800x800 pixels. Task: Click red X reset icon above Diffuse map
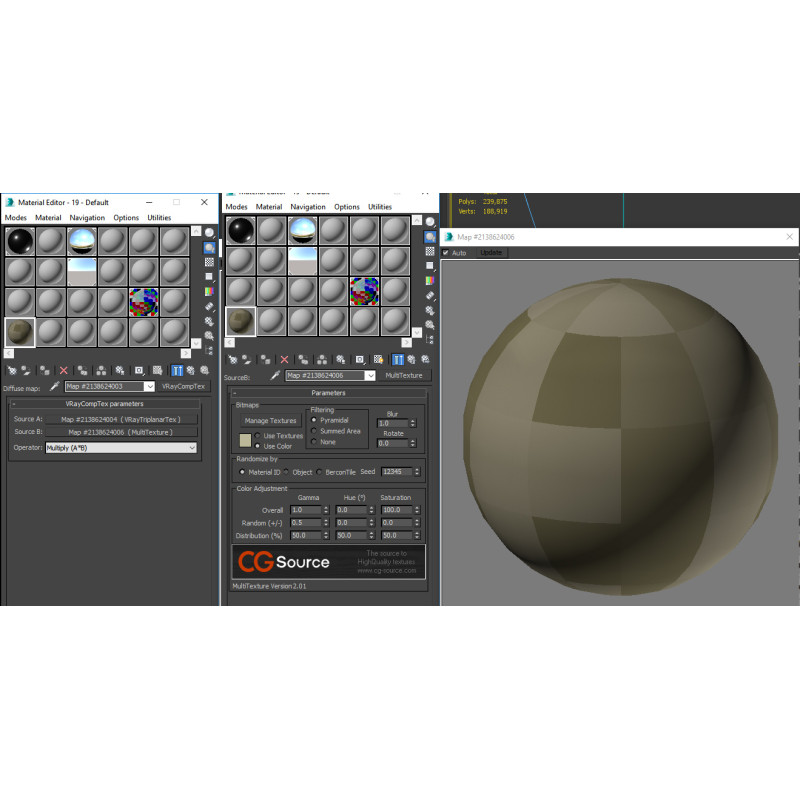[64, 370]
